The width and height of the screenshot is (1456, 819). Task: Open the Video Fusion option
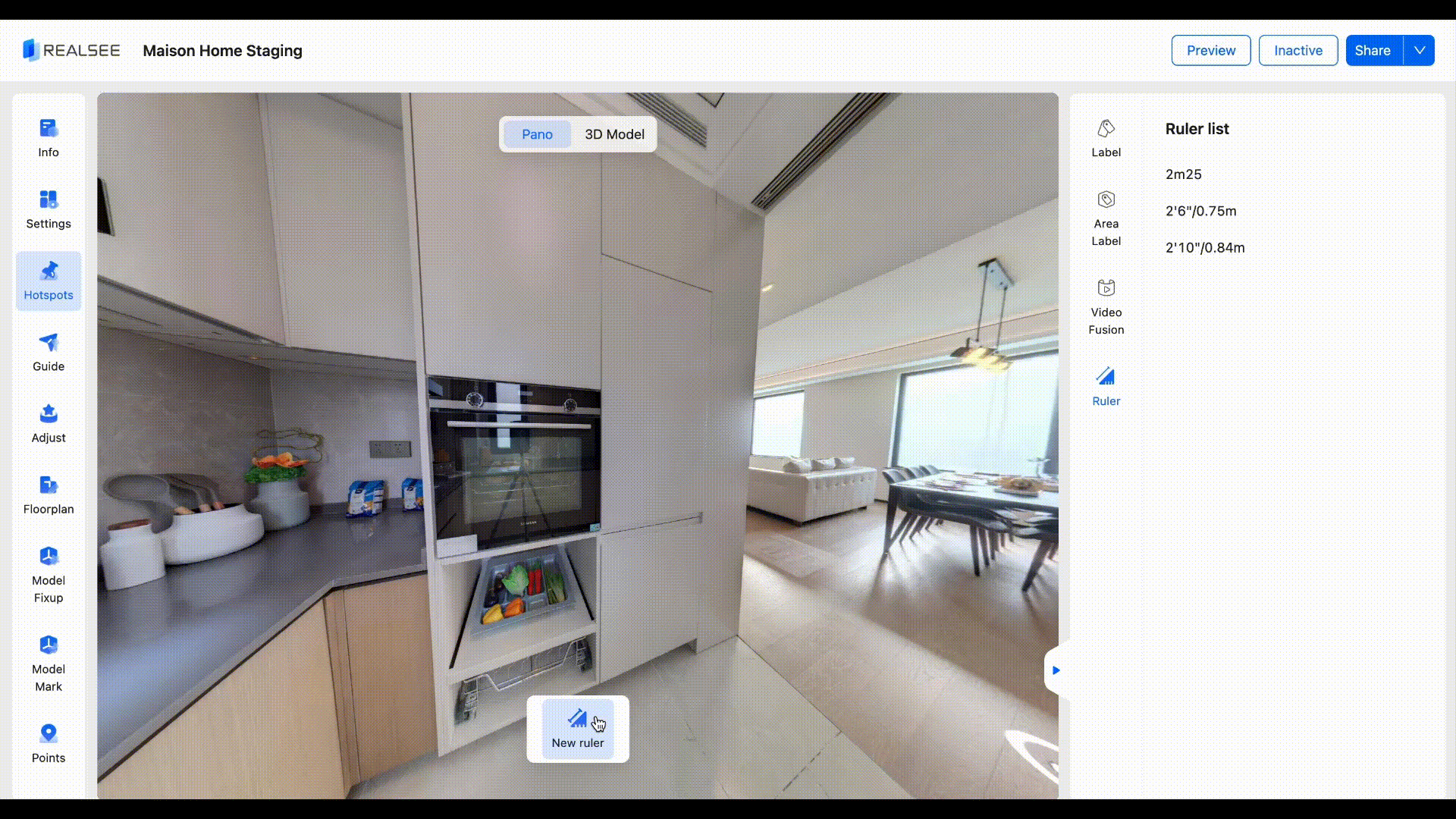(x=1106, y=307)
